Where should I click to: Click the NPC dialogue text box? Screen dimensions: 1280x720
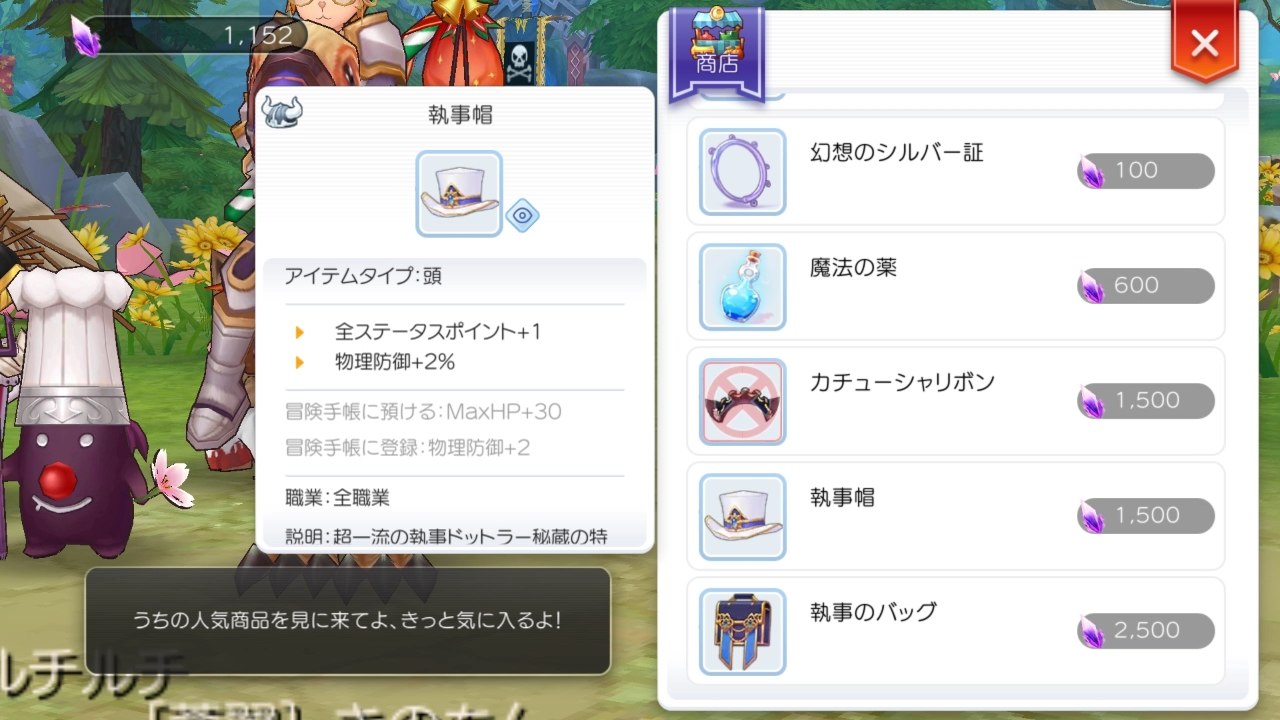(x=348, y=621)
